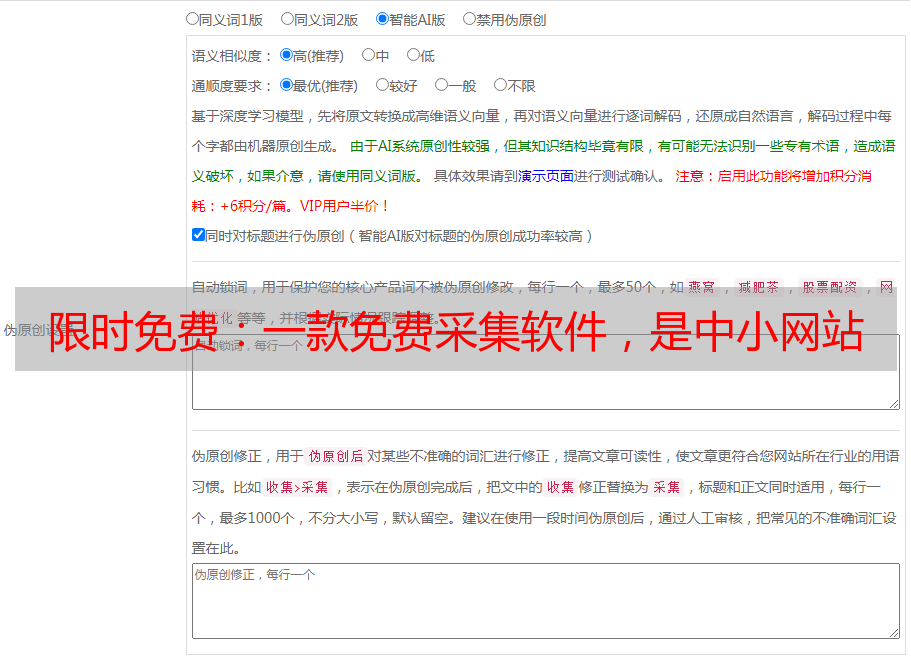Click the 伪原创后 highlighted tag
Image resolution: width=911 pixels, height=658 pixels.
pos(336,456)
